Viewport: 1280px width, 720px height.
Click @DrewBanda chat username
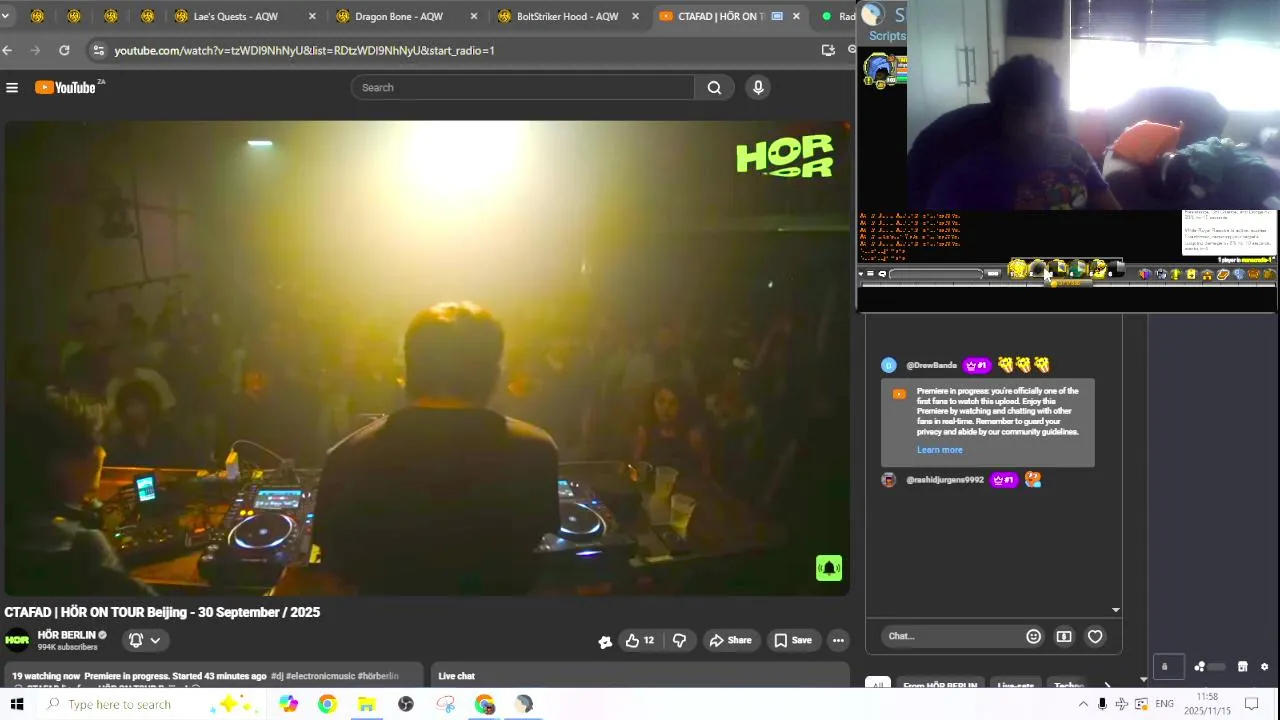tap(931, 365)
